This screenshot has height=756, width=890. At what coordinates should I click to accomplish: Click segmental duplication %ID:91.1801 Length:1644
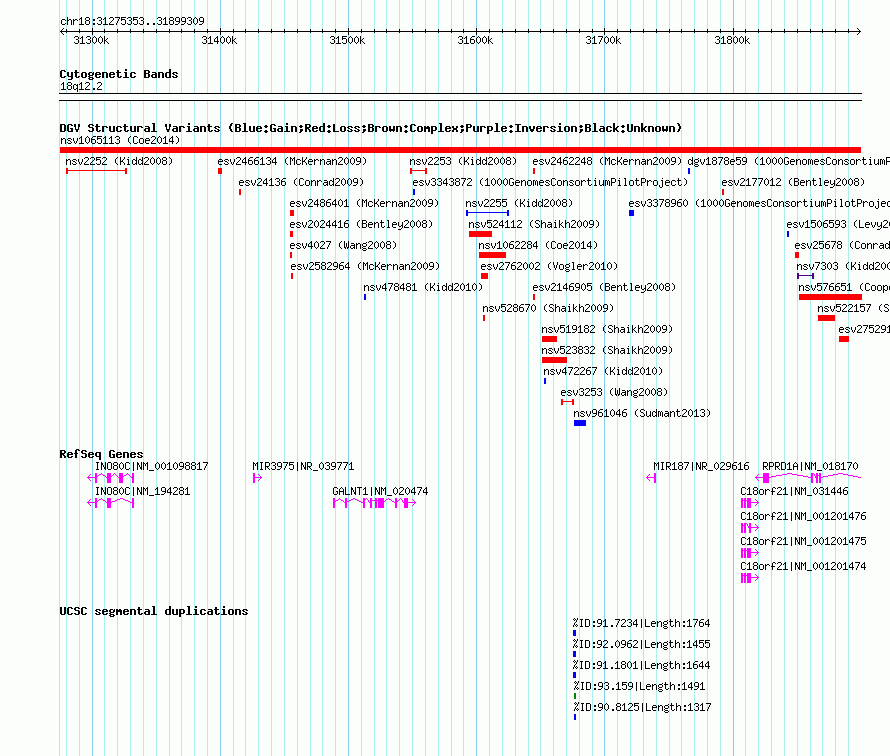641,665
